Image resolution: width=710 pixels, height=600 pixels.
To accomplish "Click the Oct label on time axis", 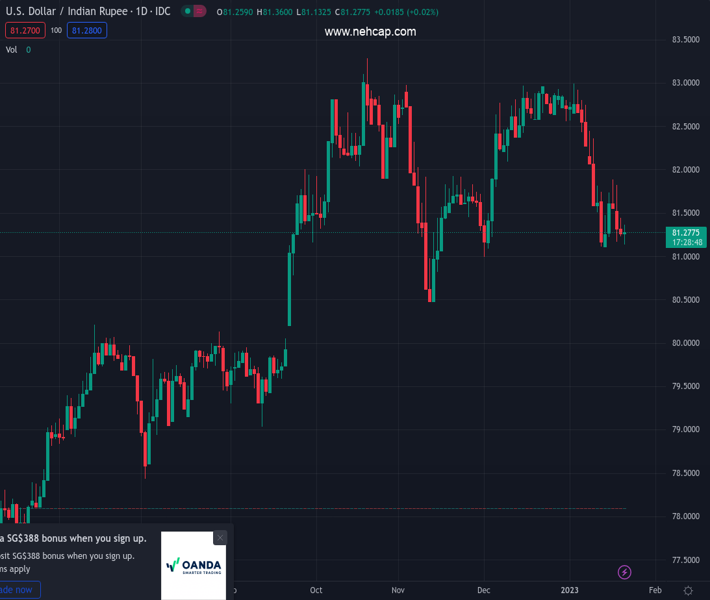I will pos(317,591).
